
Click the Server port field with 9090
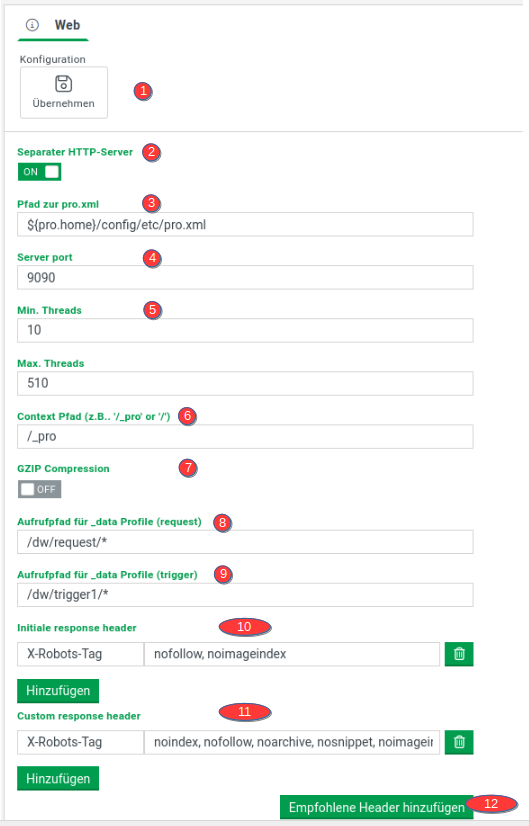point(245,278)
